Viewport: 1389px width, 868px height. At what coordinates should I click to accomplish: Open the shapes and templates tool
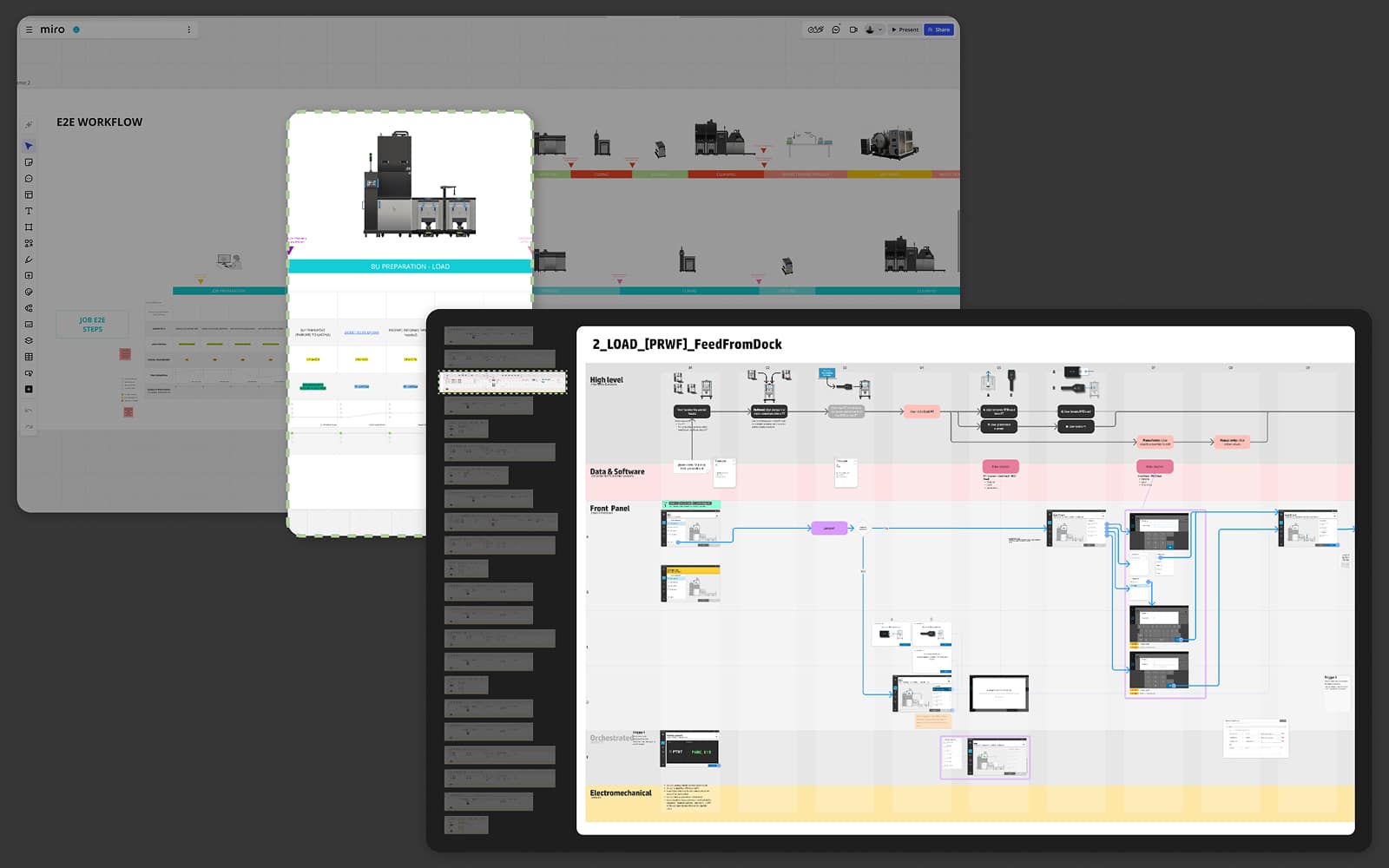(x=29, y=243)
